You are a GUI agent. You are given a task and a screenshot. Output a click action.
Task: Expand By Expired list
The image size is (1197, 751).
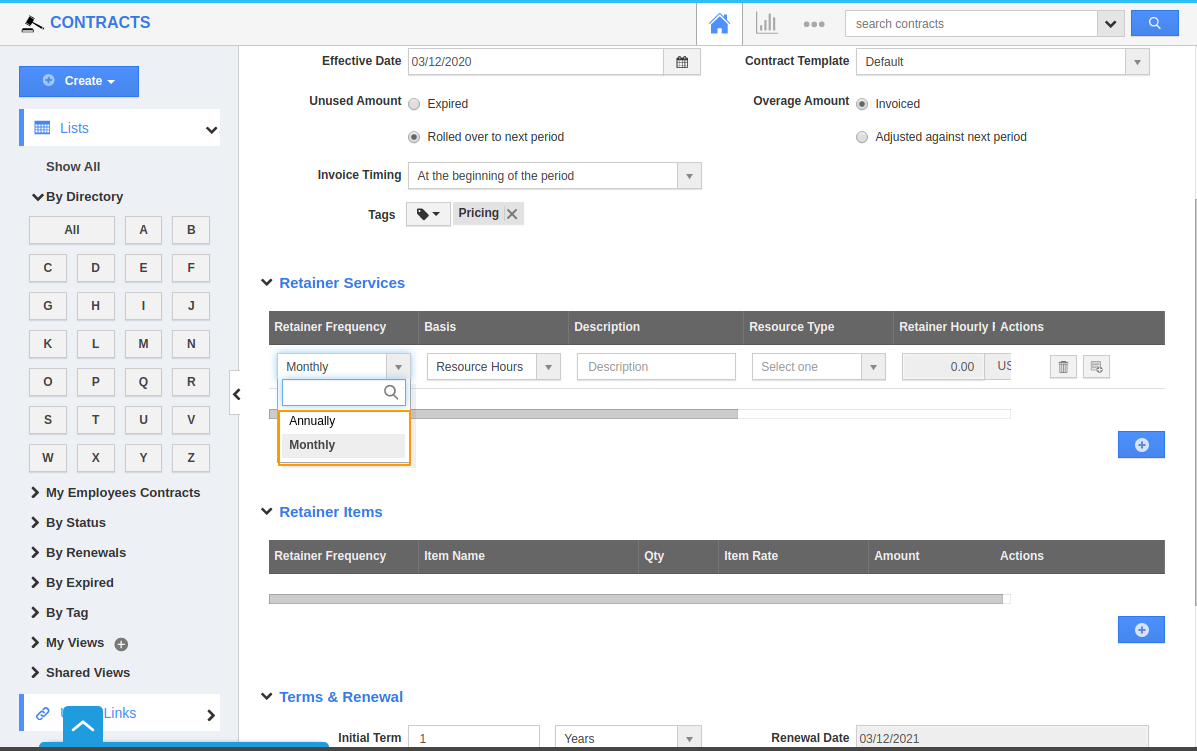[35, 582]
